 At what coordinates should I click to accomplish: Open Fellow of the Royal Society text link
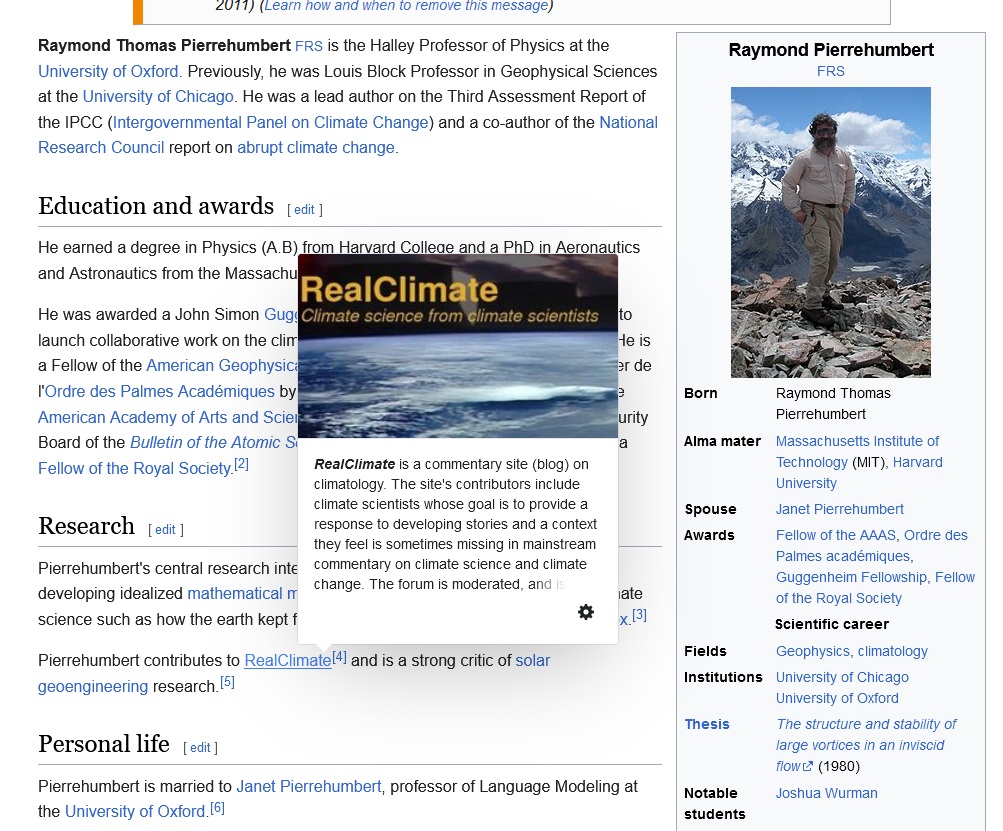pos(134,469)
